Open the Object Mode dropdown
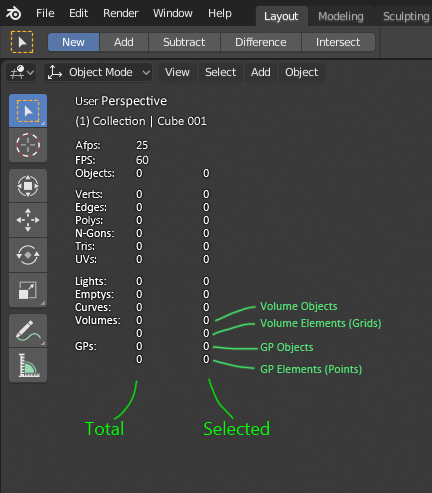Screen dimensions: 432x493 coord(98,72)
